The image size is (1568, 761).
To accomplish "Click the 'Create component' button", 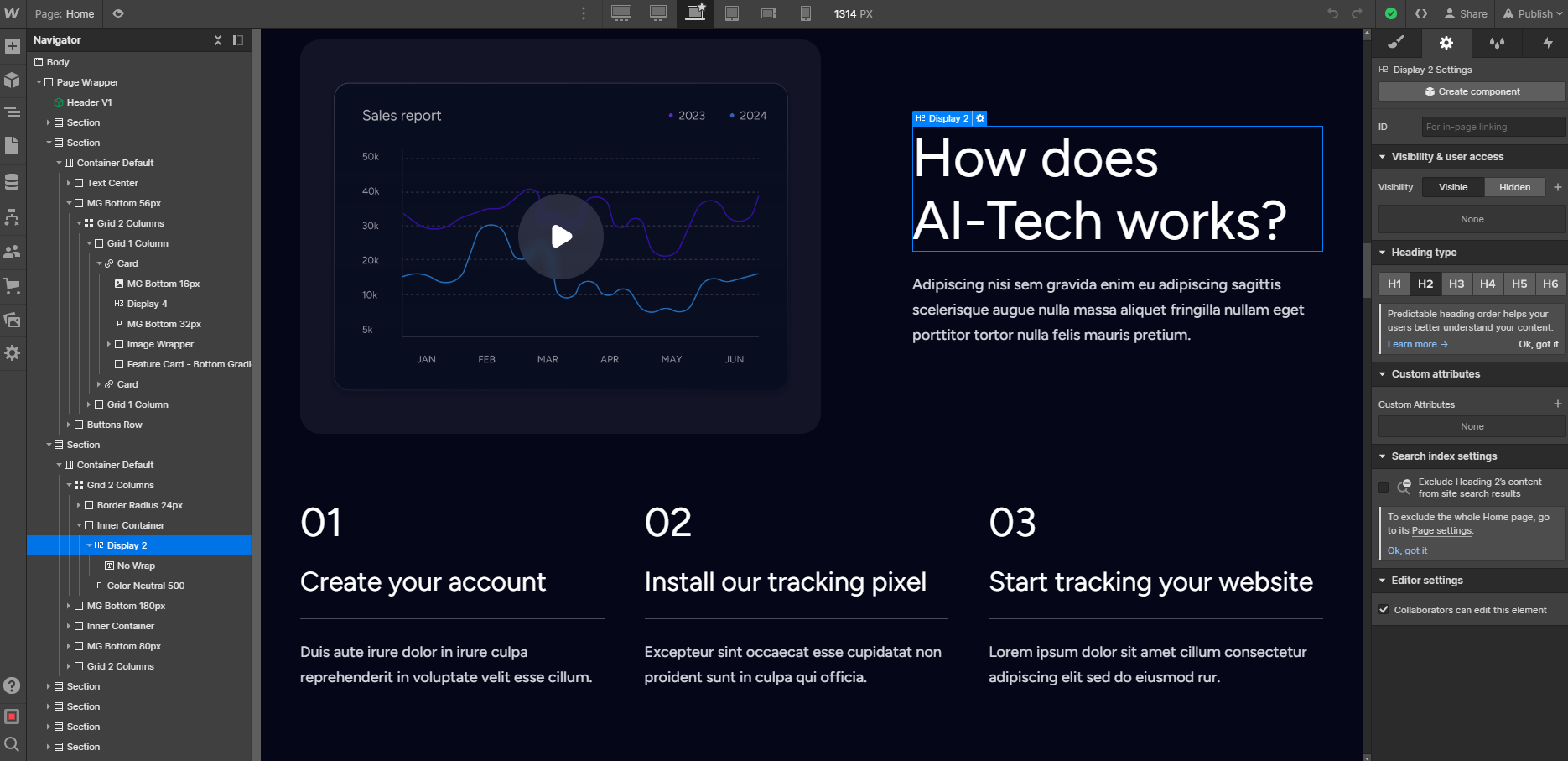I will [1470, 91].
